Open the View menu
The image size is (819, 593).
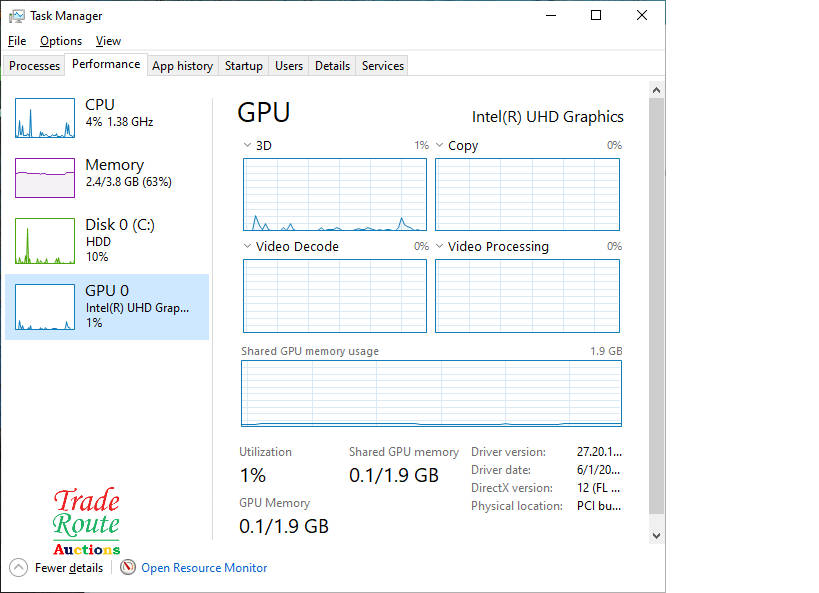[x=108, y=41]
